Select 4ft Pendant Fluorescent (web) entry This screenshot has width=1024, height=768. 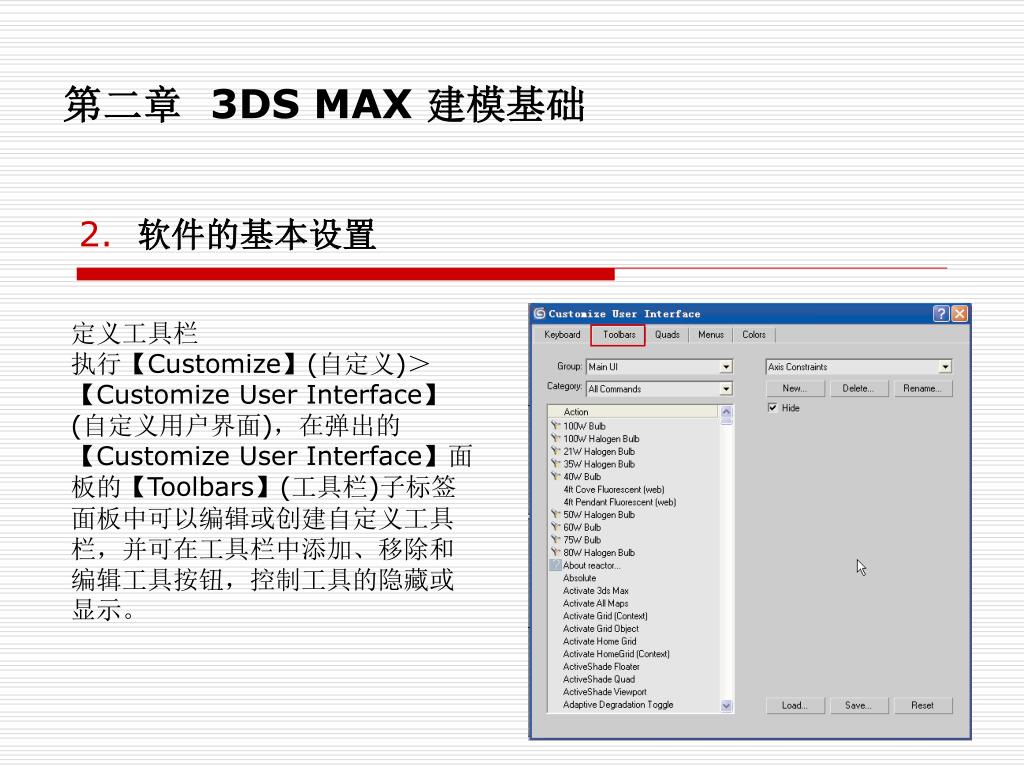pos(620,502)
